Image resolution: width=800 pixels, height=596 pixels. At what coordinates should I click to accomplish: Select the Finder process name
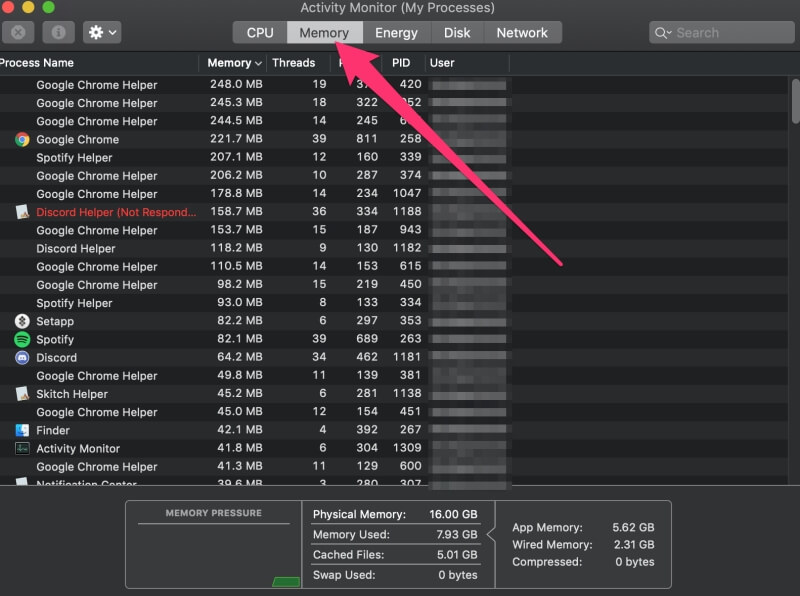pyautogui.click(x=53, y=431)
